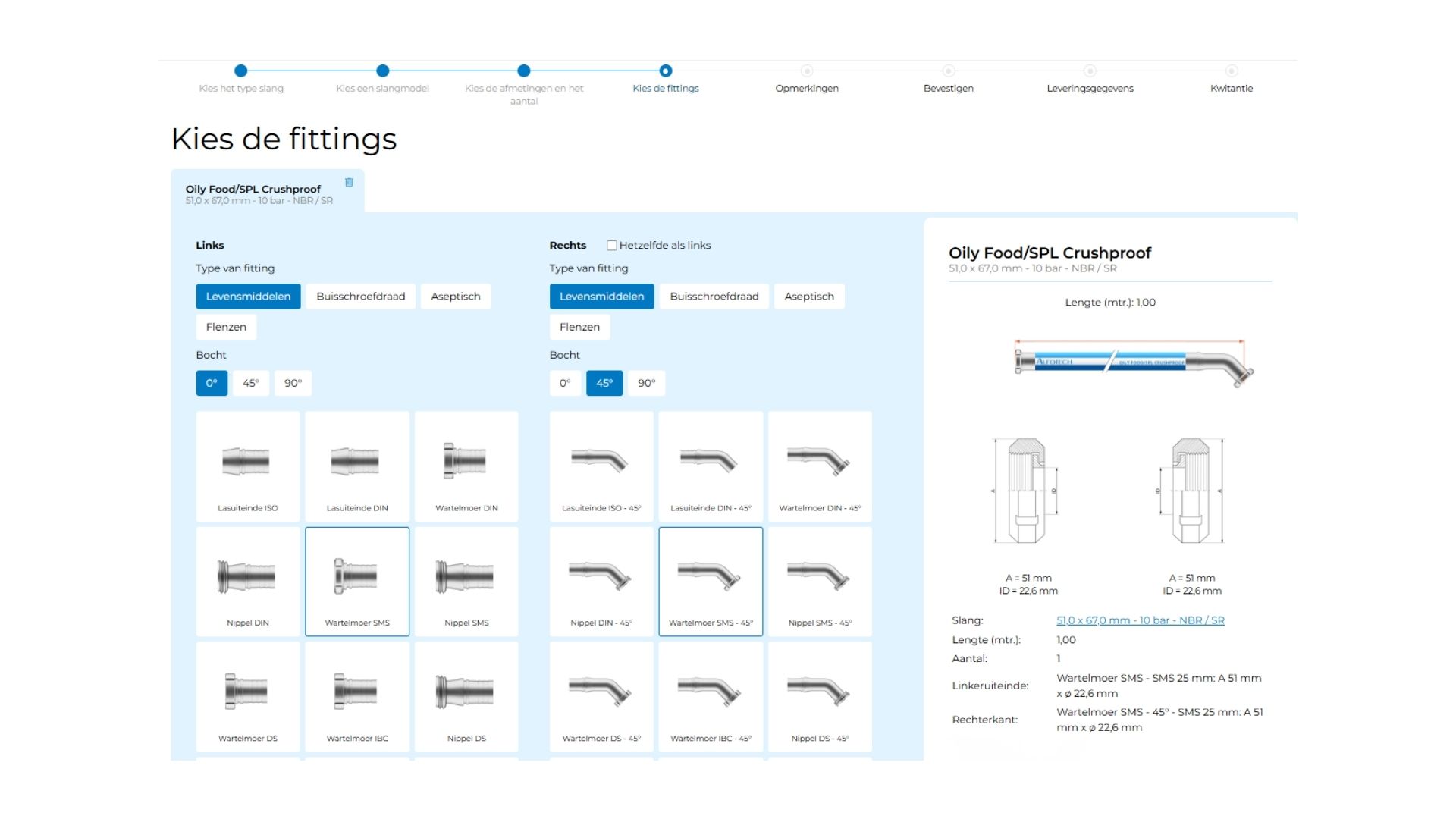Select right Buisschroefdraad fitting type
The image size is (1456, 819).
pos(714,297)
